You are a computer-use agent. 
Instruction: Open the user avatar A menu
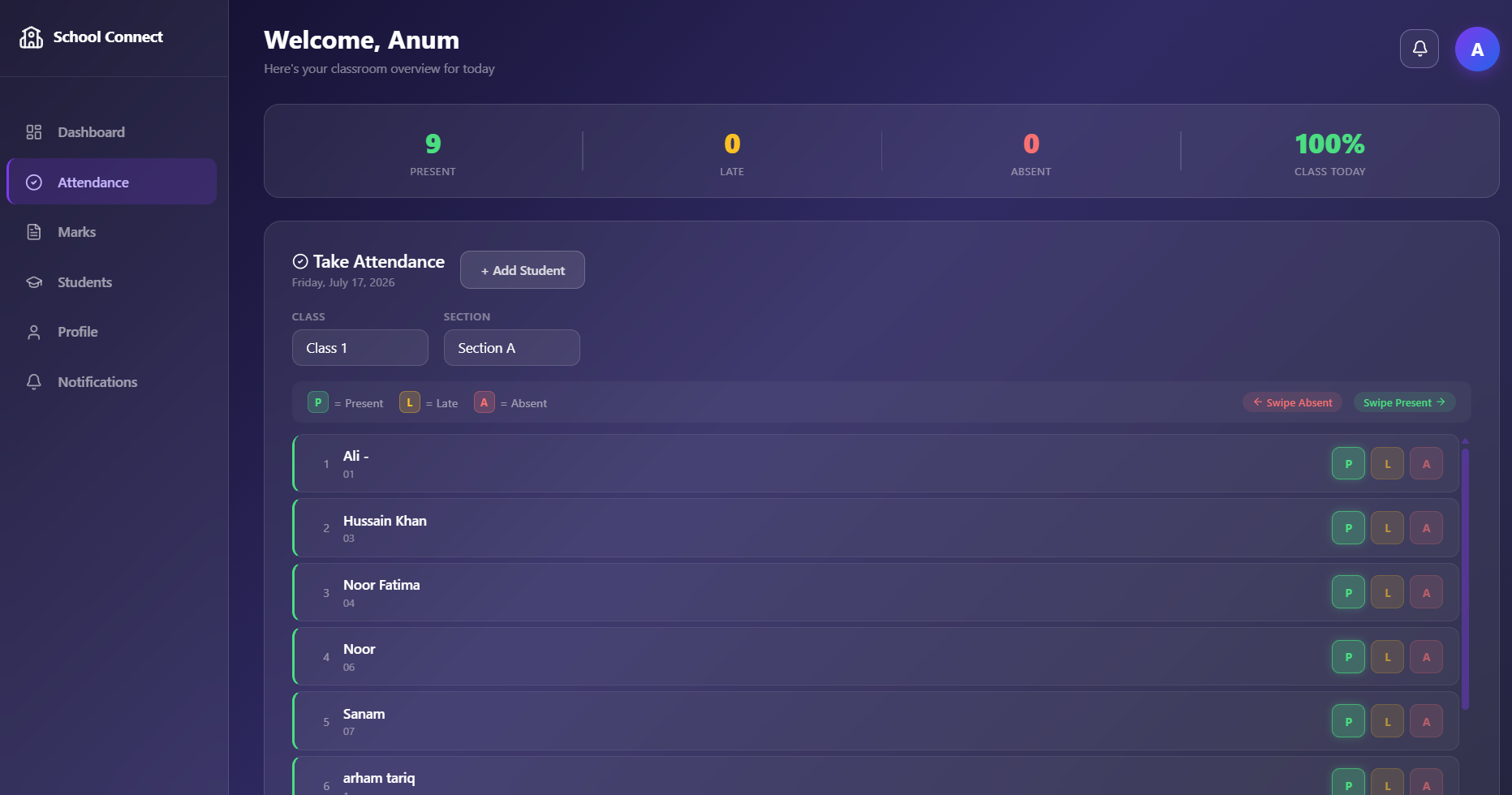click(1477, 49)
